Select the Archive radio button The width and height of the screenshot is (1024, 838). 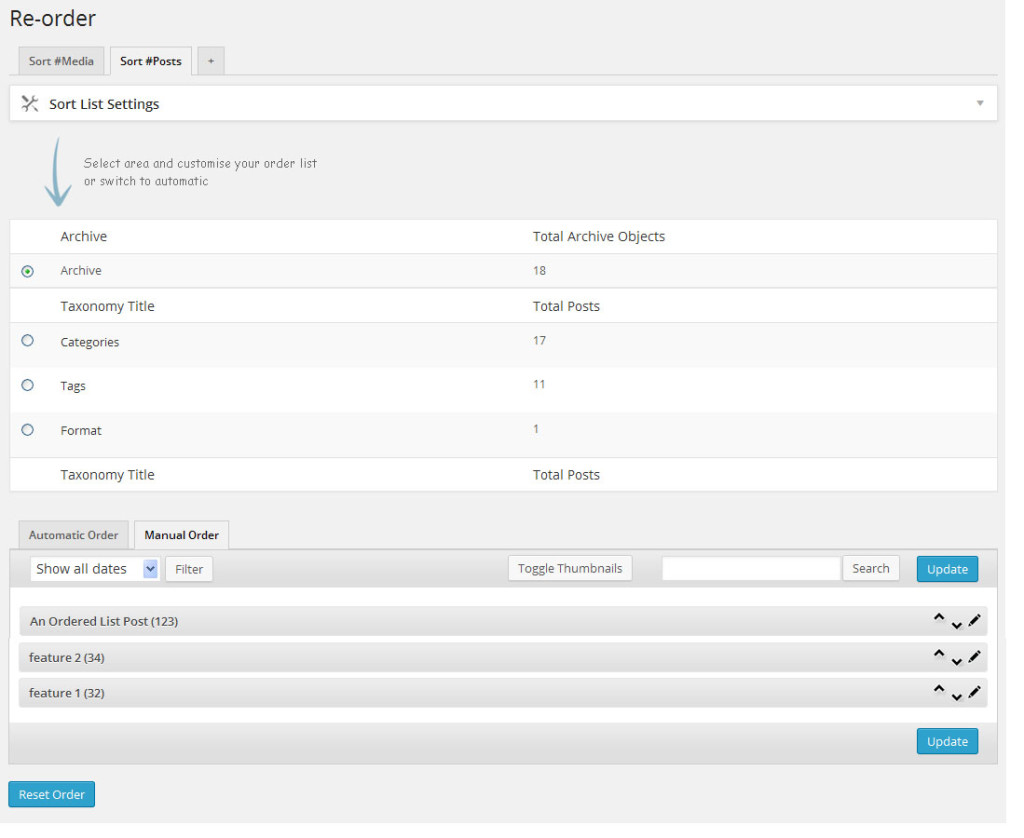[x=28, y=276]
